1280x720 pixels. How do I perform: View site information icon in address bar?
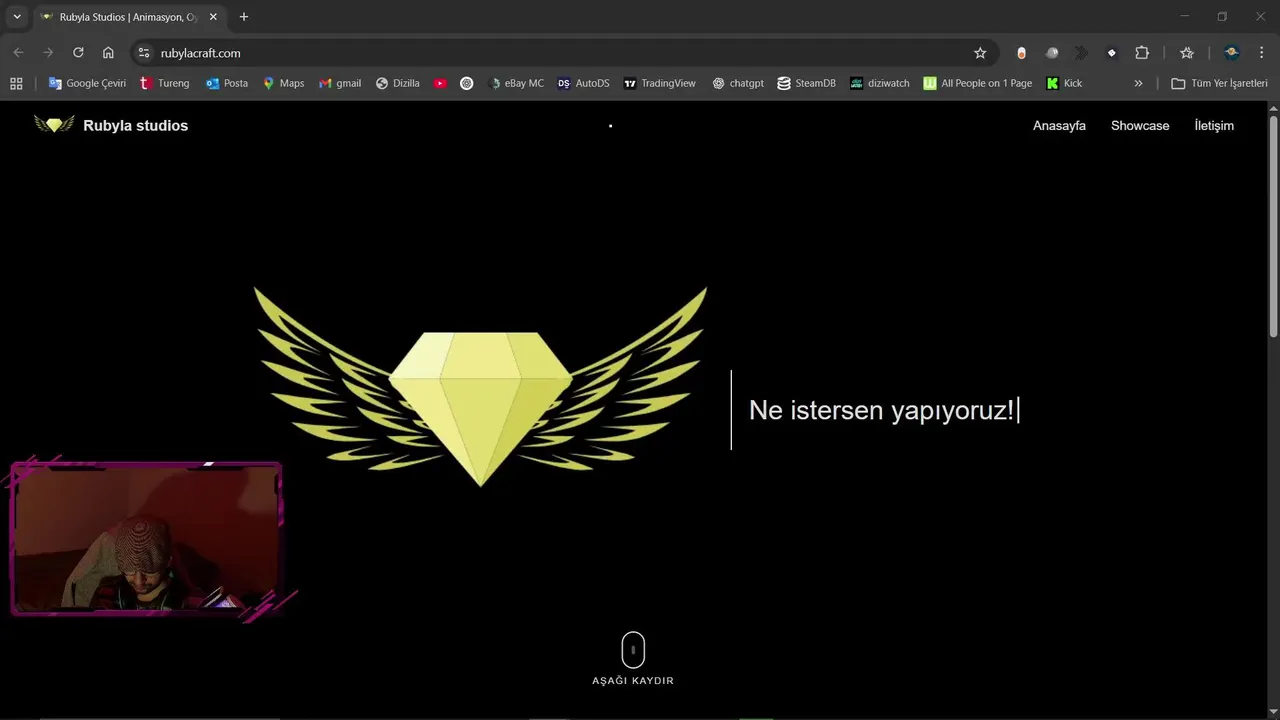point(144,53)
